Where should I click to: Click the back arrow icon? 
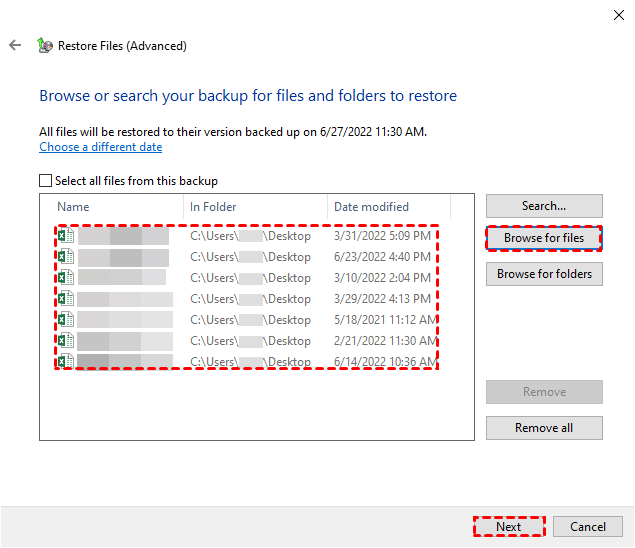click(x=15, y=45)
